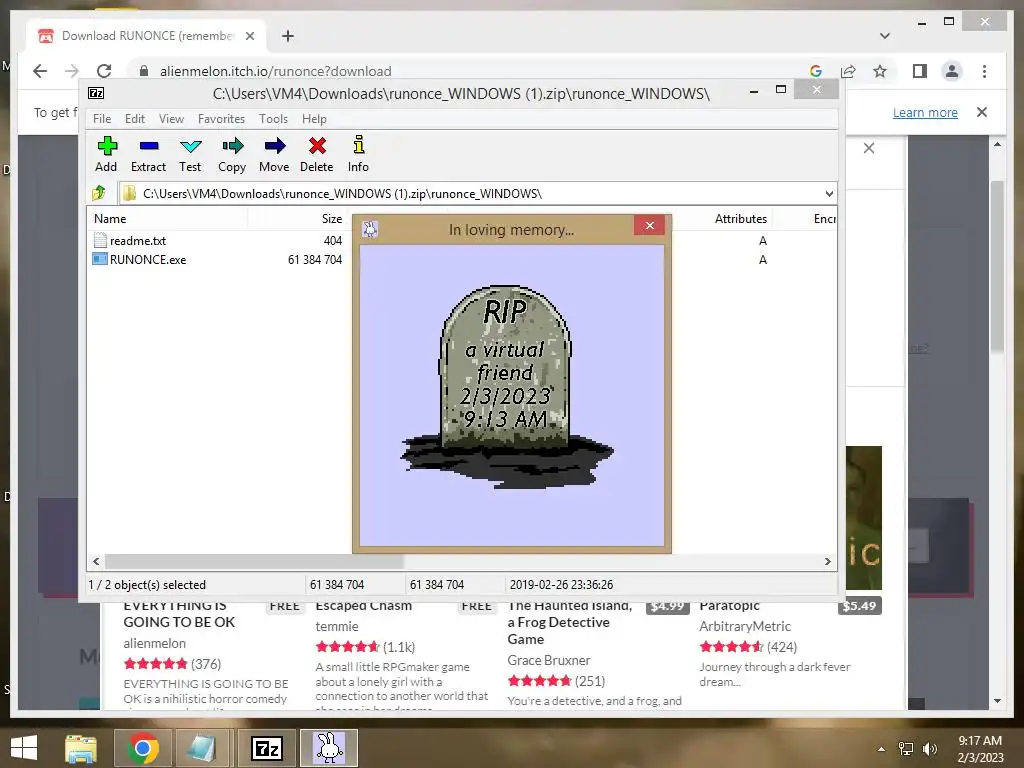Open Chrome tab search chevron
This screenshot has width=1024, height=768.
885,35
